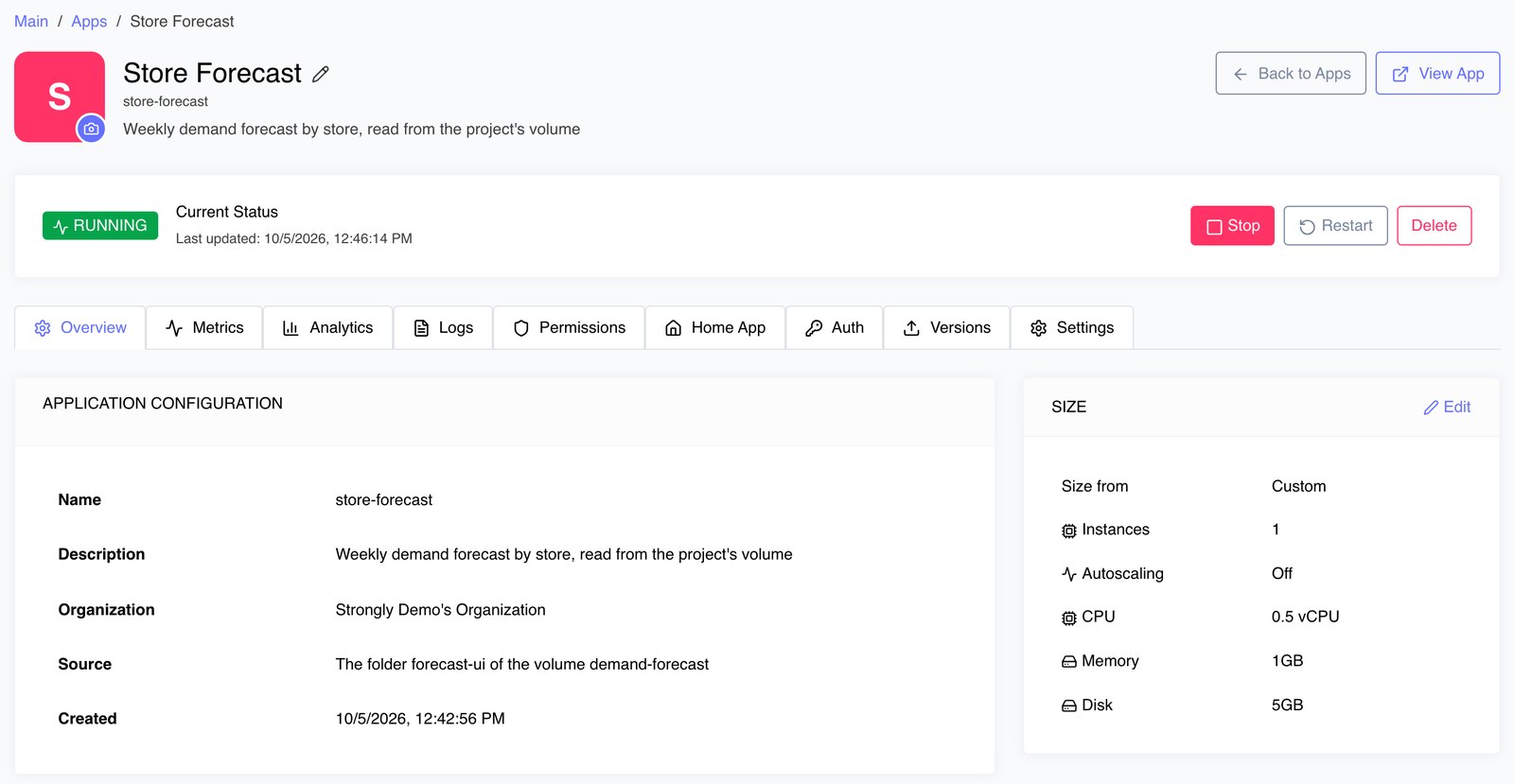Click the camera icon on the app avatar

point(91,129)
